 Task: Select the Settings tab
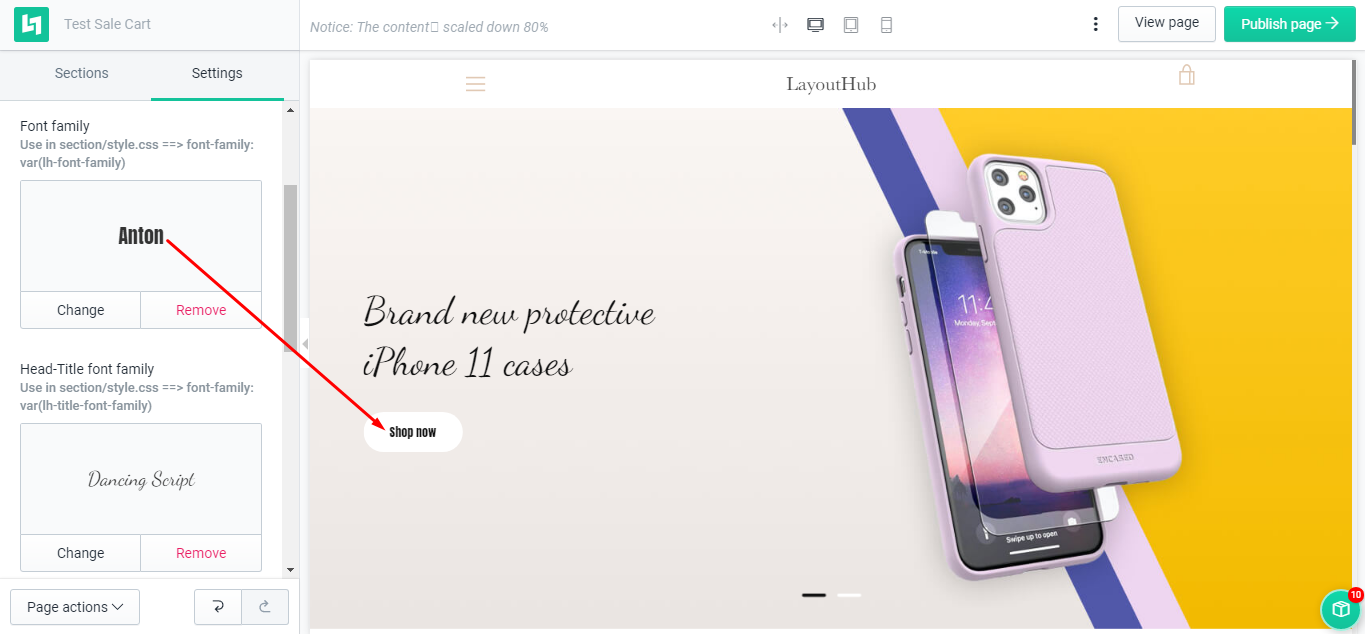click(217, 74)
